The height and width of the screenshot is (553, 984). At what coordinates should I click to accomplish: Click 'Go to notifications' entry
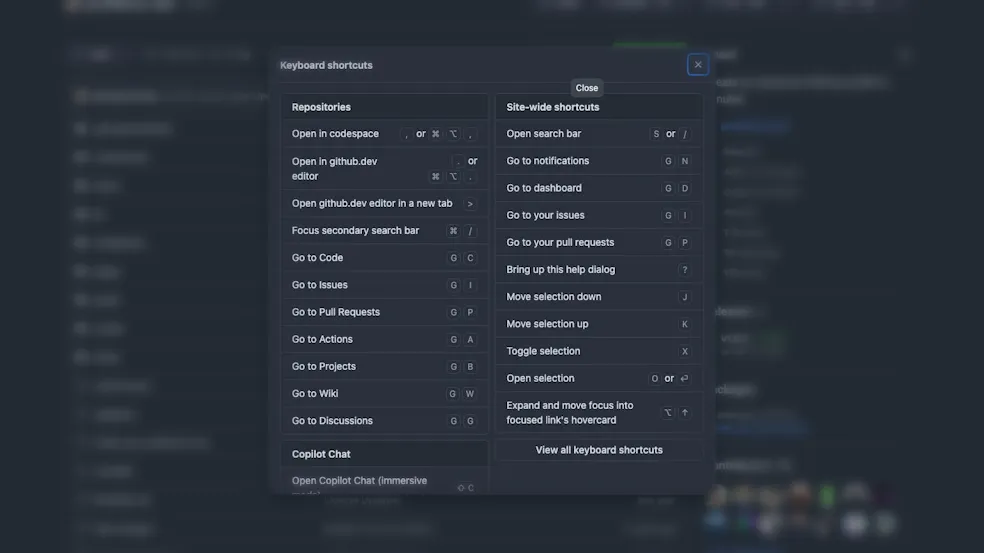(x=599, y=161)
